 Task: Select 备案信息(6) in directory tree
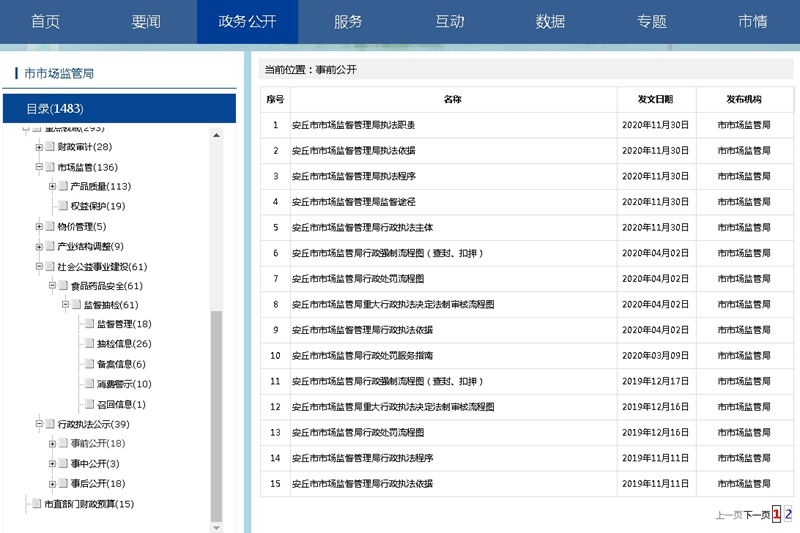coord(121,364)
